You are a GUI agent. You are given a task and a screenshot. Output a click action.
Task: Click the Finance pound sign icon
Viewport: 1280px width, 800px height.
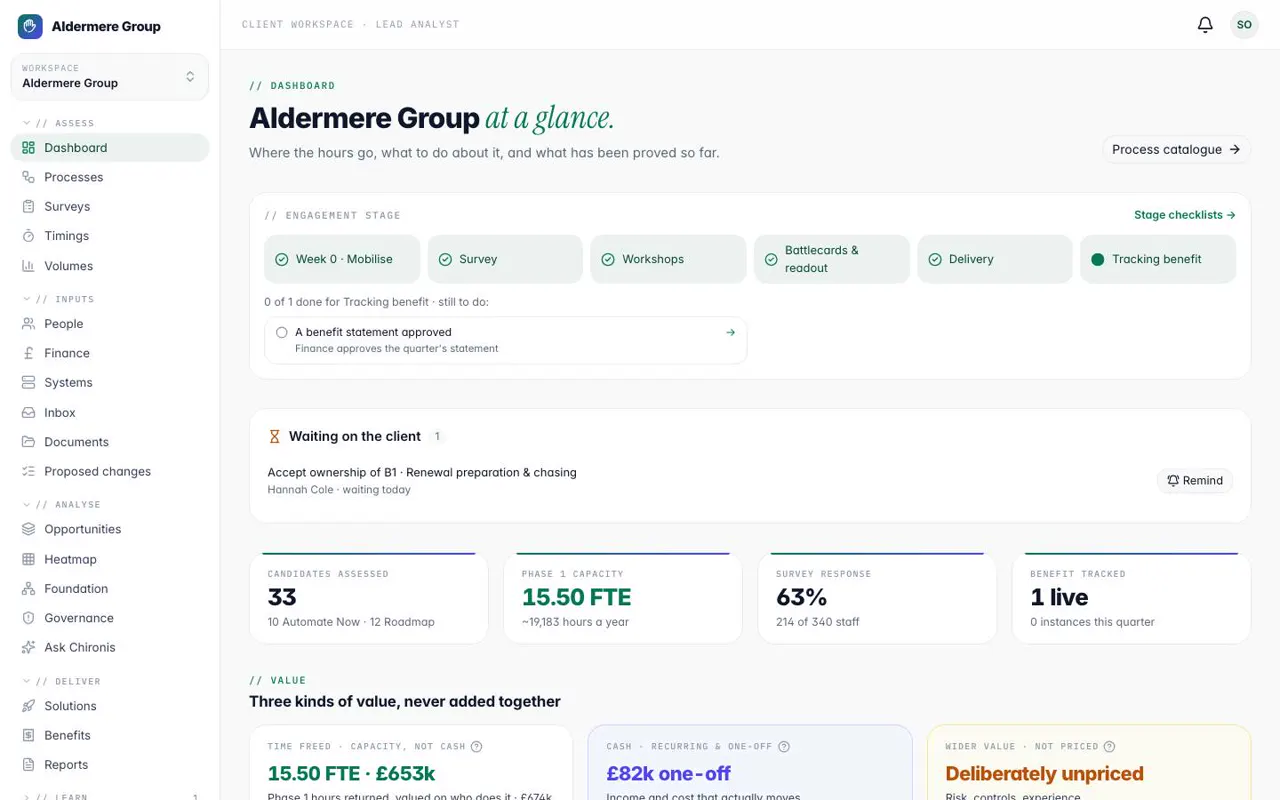(28, 353)
